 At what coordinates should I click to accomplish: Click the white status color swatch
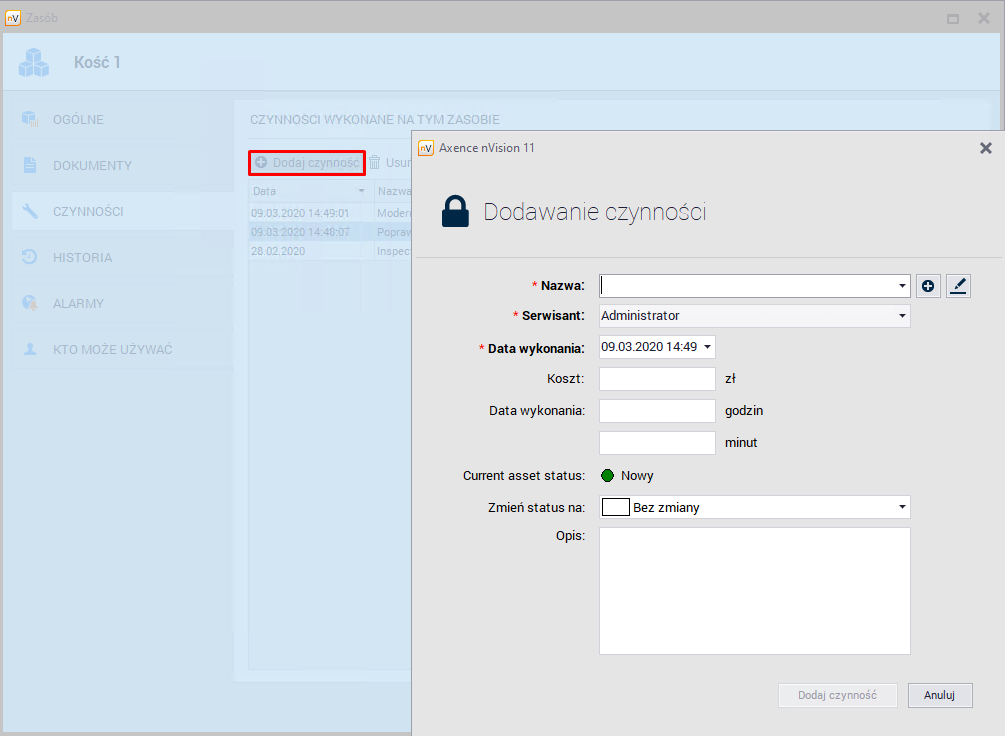pyautogui.click(x=615, y=507)
